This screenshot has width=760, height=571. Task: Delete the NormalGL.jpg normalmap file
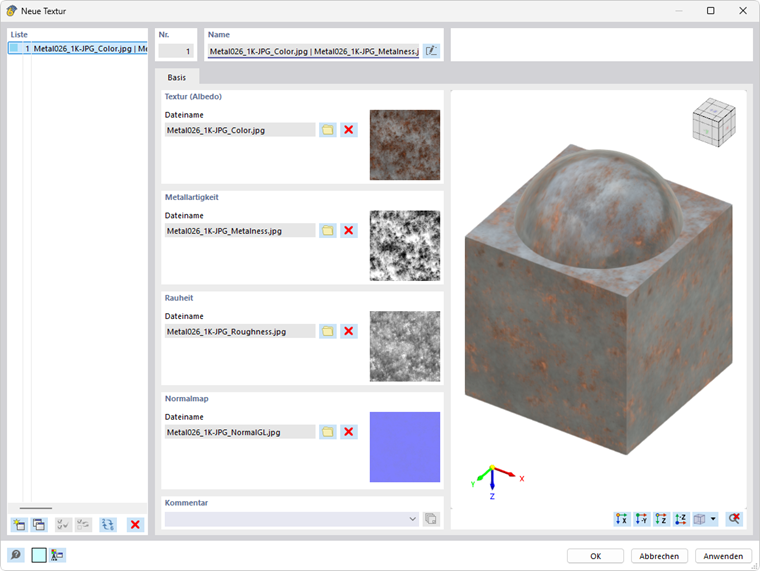[348, 432]
